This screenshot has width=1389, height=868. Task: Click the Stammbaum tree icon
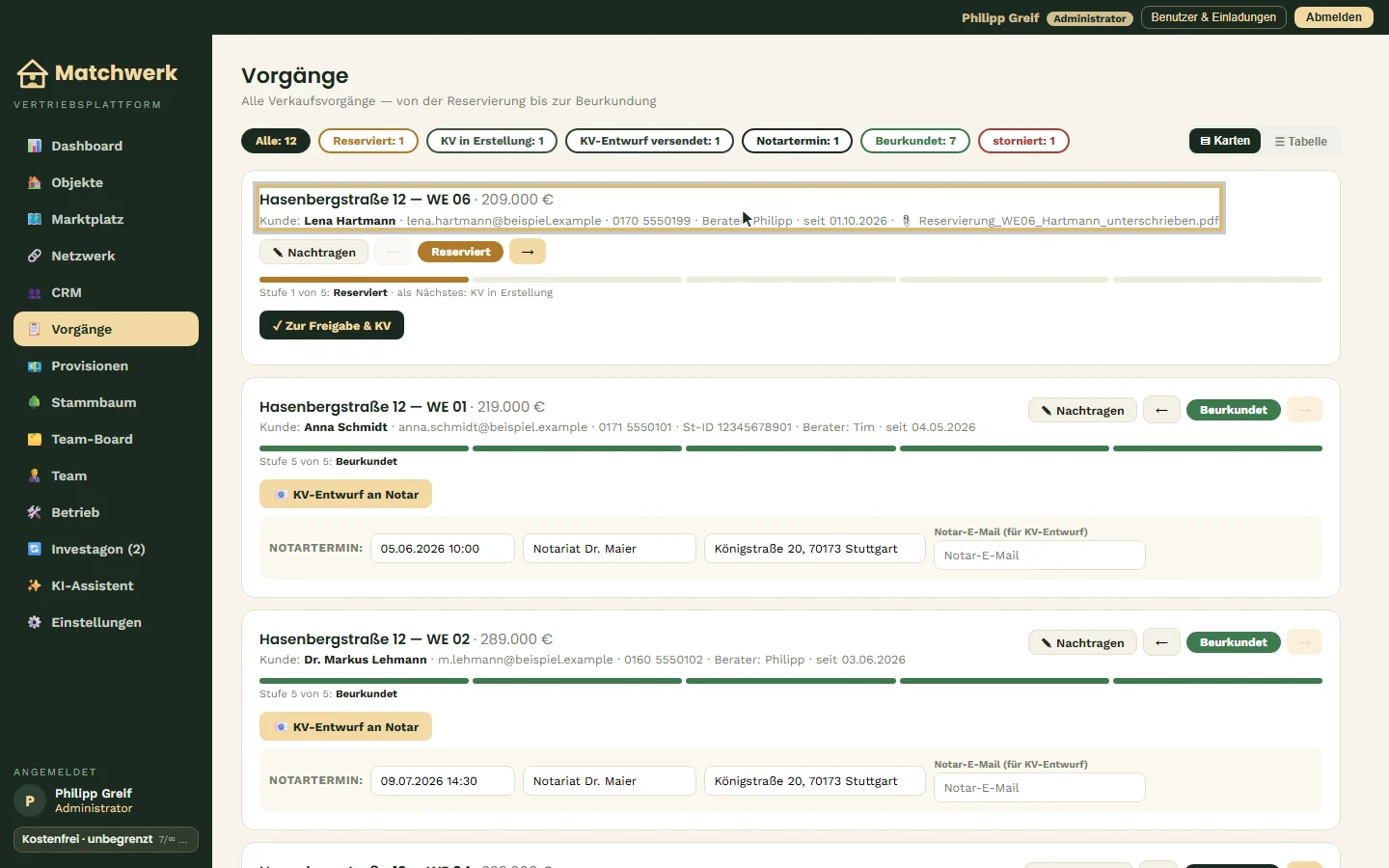35,402
